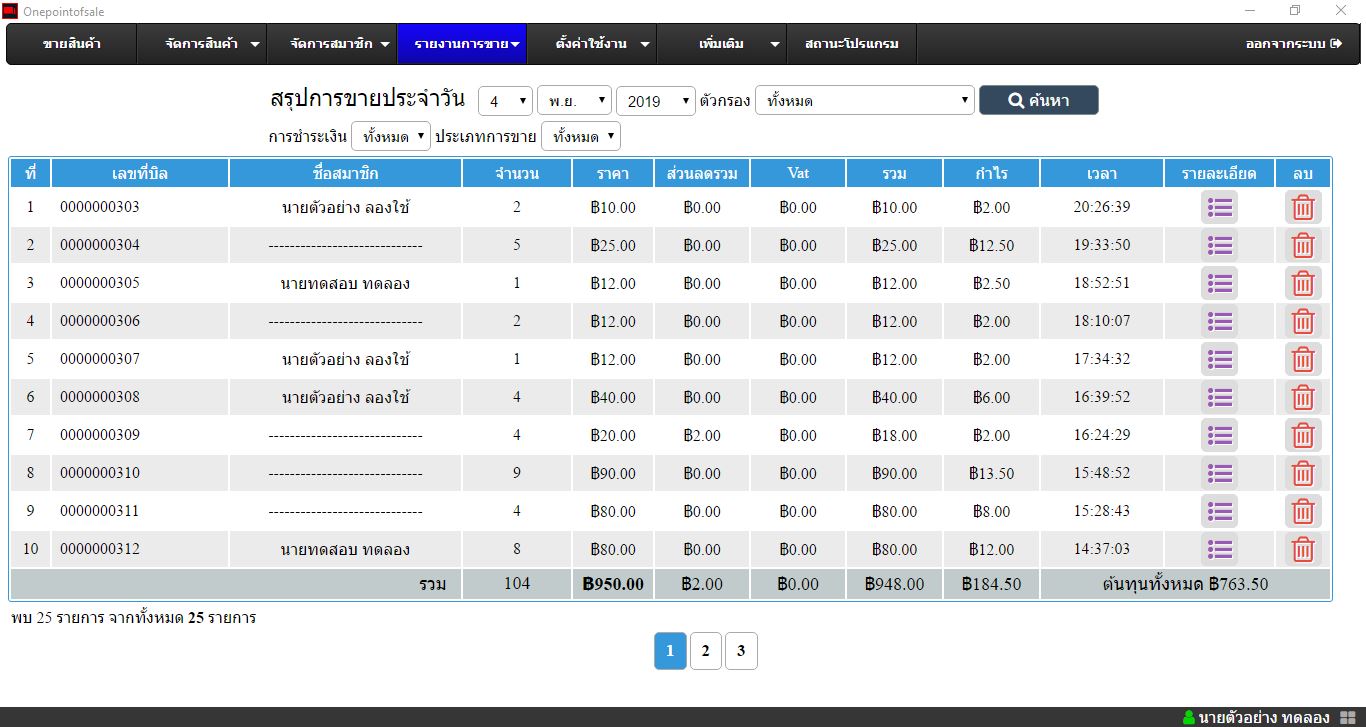
Task: Expand the ตัวกรอง filter dropdown
Action: [x=864, y=101]
